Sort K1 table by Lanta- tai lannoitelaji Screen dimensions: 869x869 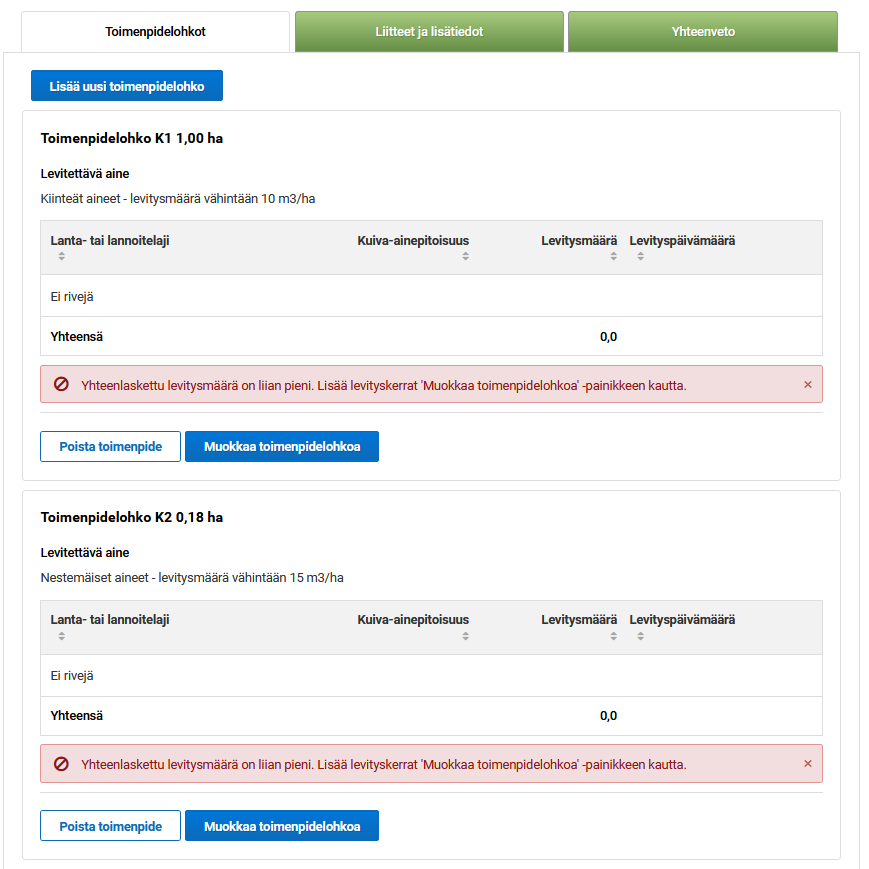click(x=110, y=241)
